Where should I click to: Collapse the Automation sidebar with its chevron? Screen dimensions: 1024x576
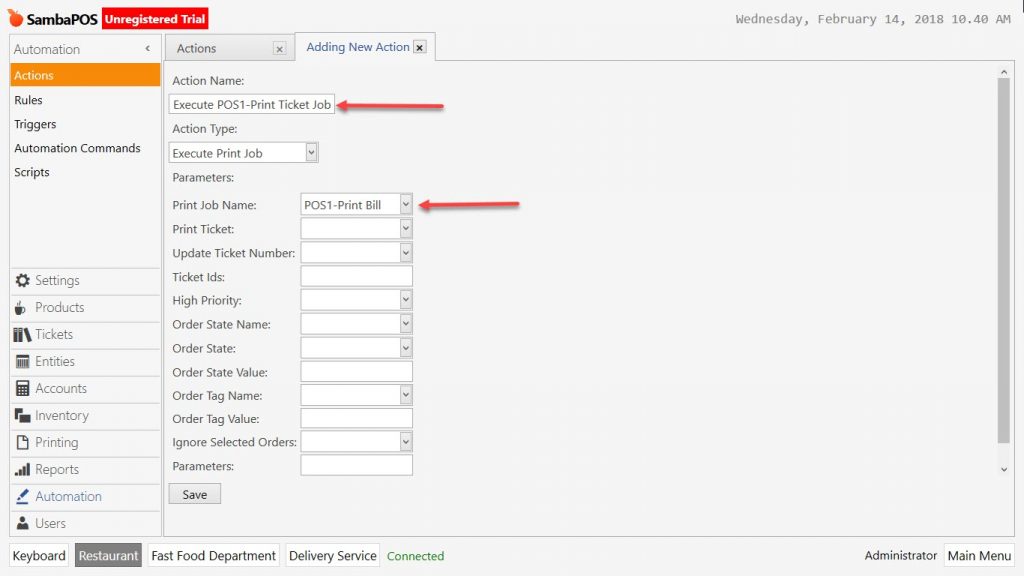click(x=148, y=48)
